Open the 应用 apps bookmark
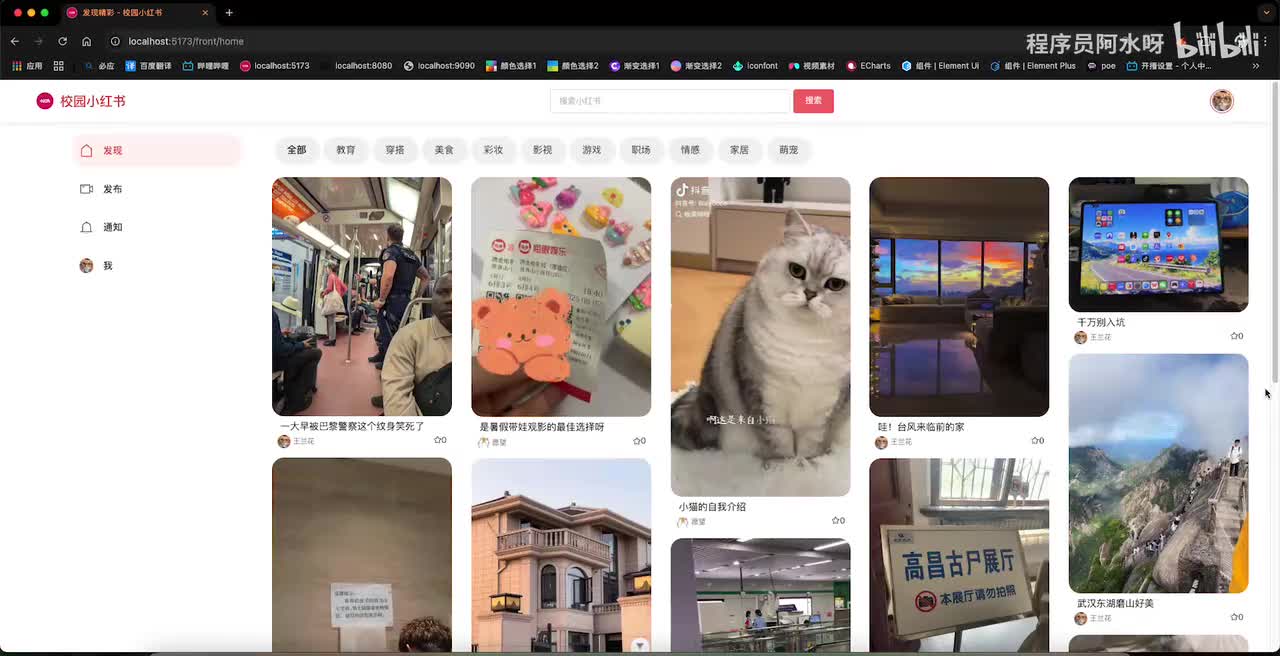 coord(27,66)
